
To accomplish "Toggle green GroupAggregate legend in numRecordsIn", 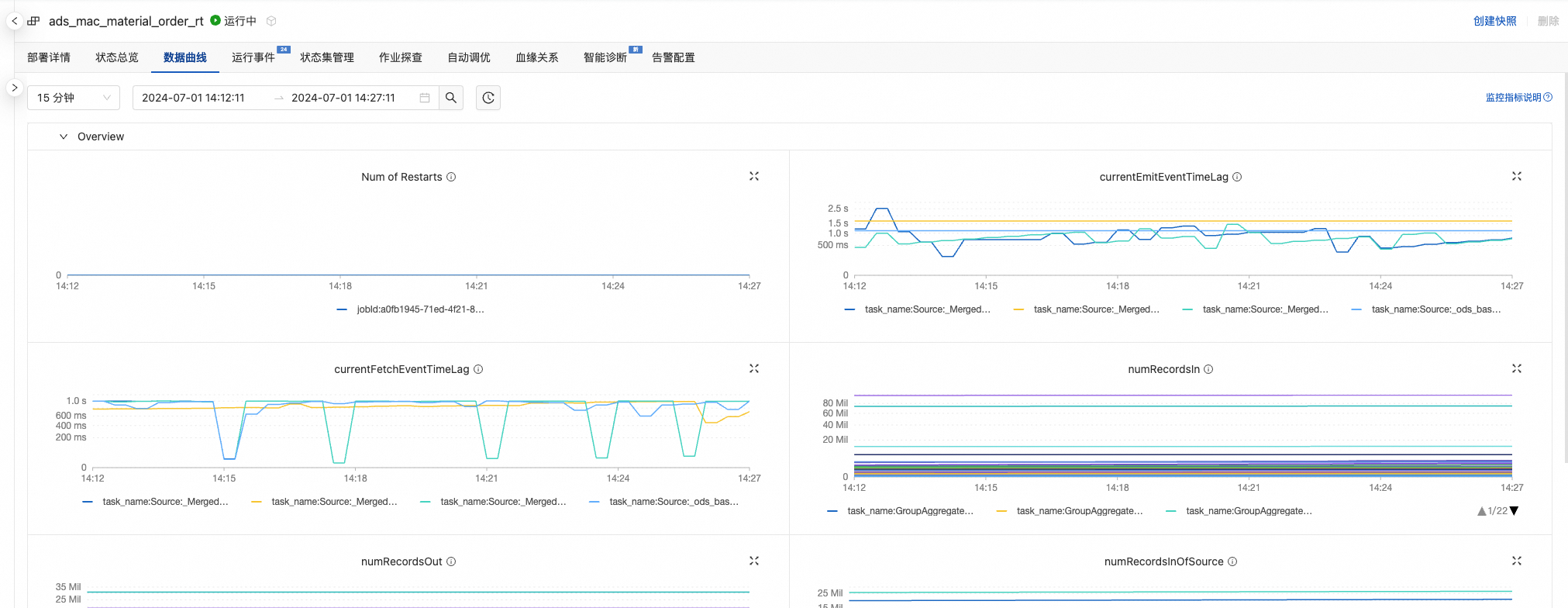I will [1239, 511].
